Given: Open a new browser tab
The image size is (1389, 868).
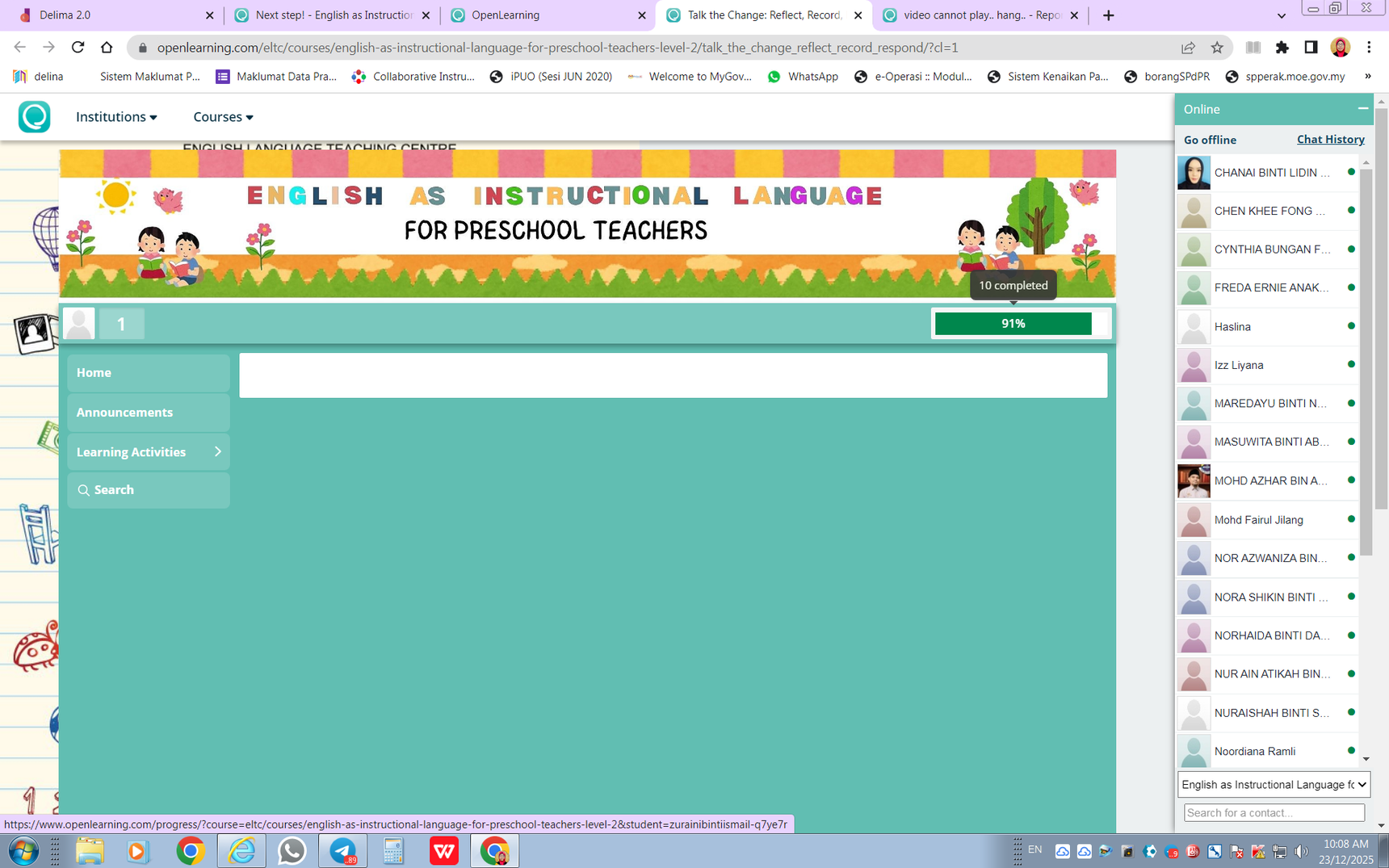Looking at the screenshot, I should [1108, 15].
